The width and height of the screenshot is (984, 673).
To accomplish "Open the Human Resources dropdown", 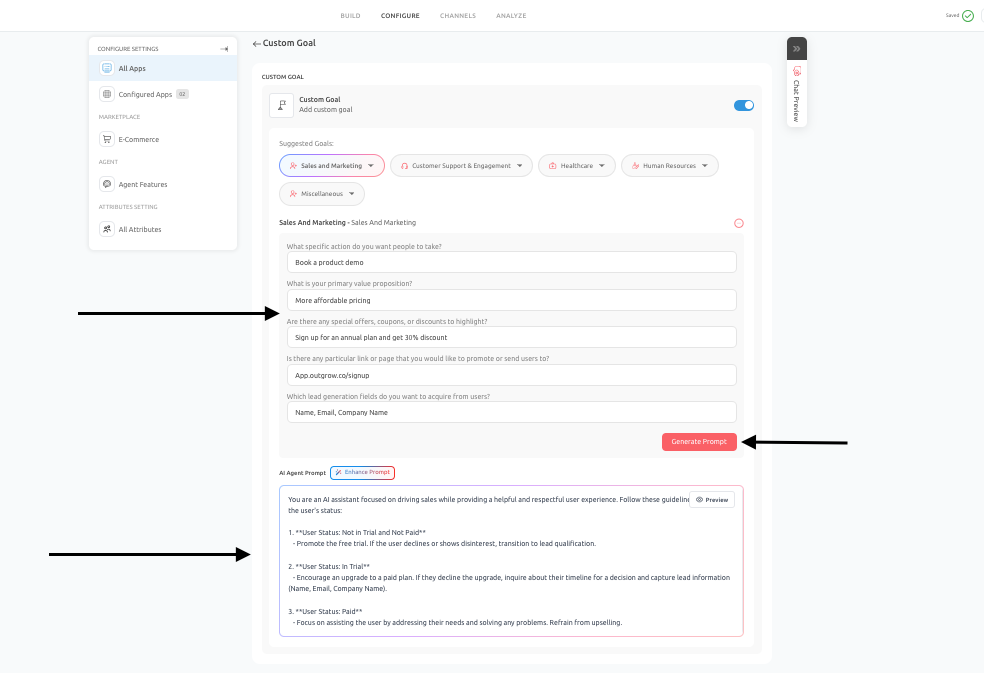I will 670,166.
